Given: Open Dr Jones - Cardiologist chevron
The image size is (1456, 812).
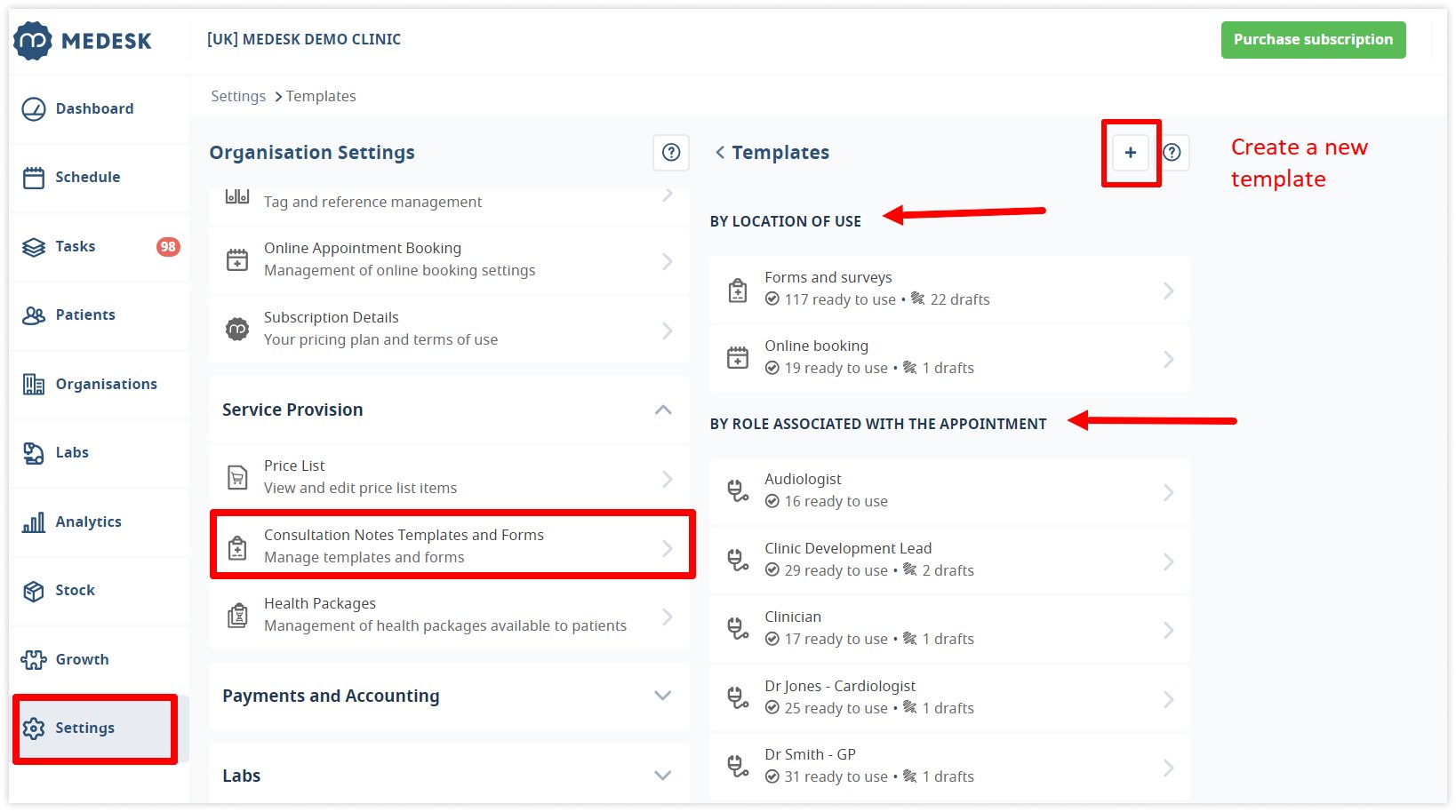Looking at the screenshot, I should (1169, 699).
